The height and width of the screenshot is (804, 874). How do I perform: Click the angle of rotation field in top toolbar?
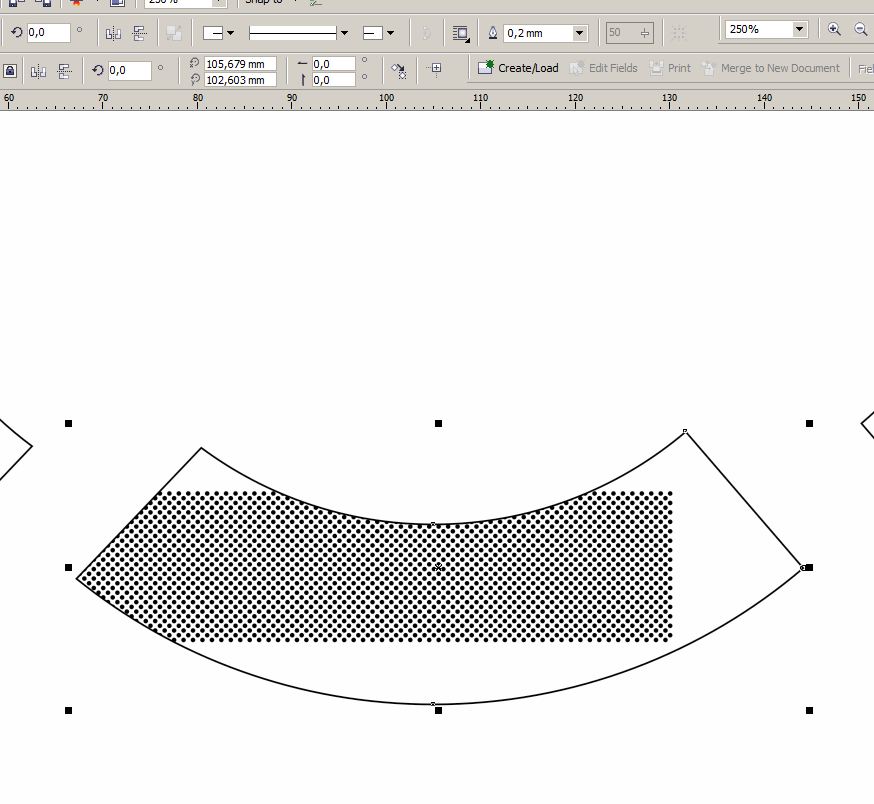click(48, 32)
